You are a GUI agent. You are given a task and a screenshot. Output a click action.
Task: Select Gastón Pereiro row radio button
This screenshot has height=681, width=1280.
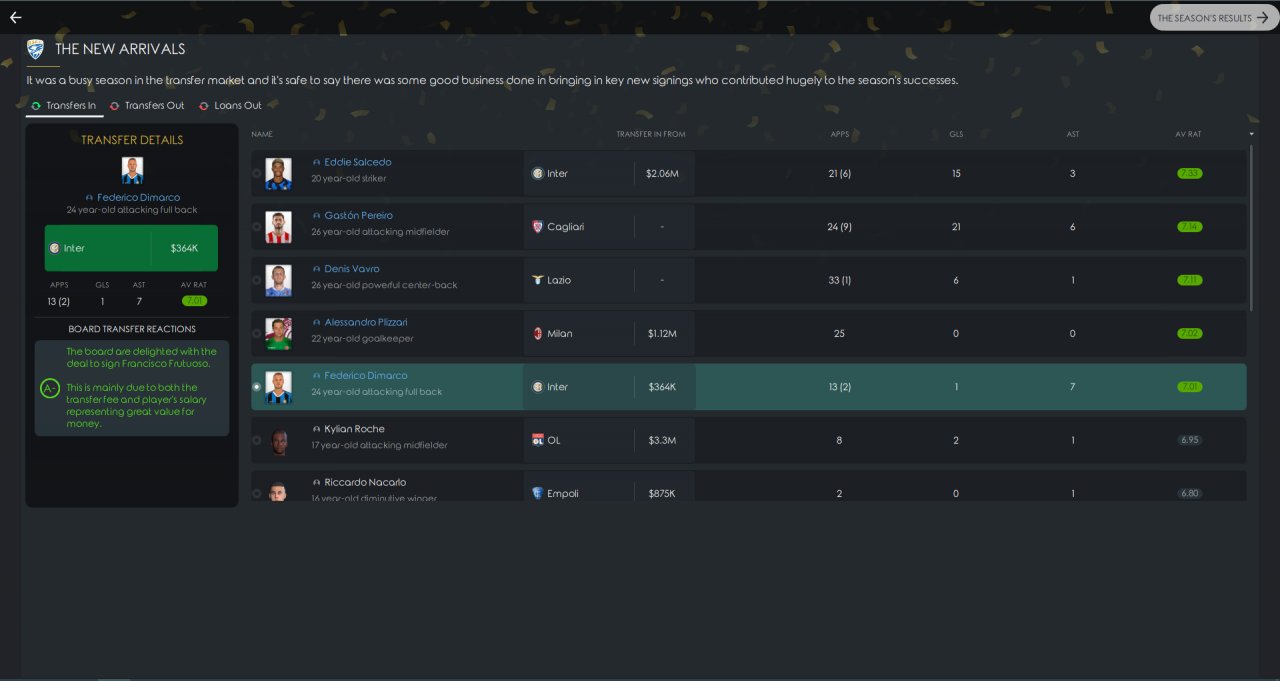(x=257, y=227)
